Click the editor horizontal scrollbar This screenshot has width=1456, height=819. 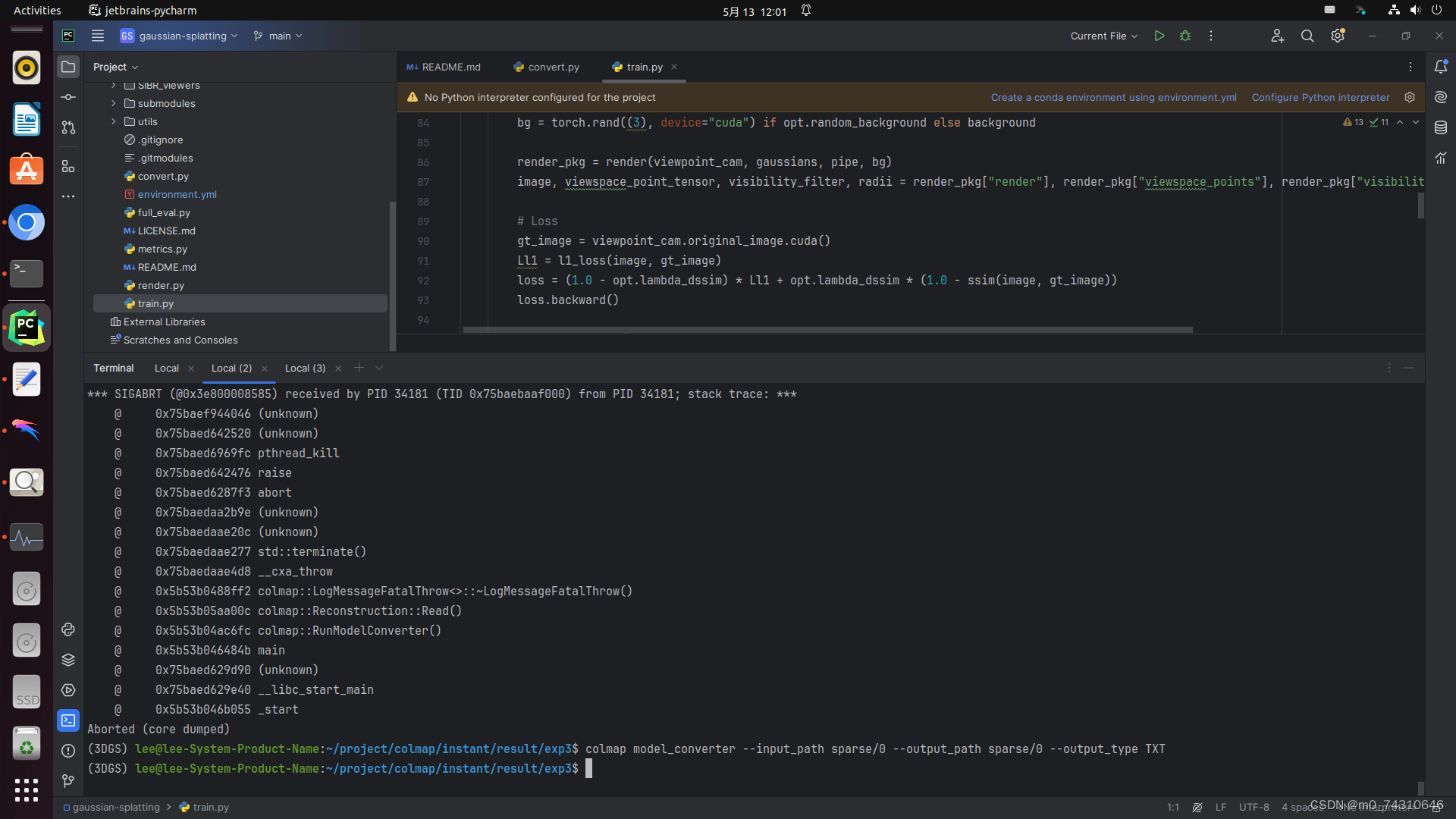827,330
